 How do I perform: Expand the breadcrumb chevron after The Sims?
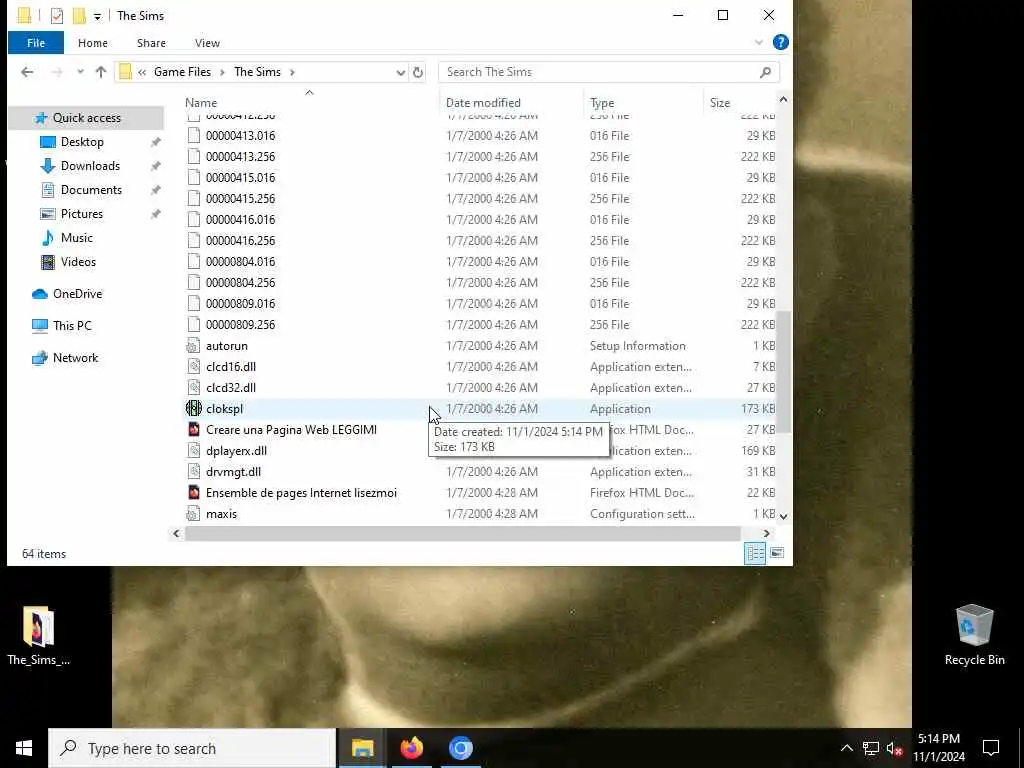click(x=292, y=72)
